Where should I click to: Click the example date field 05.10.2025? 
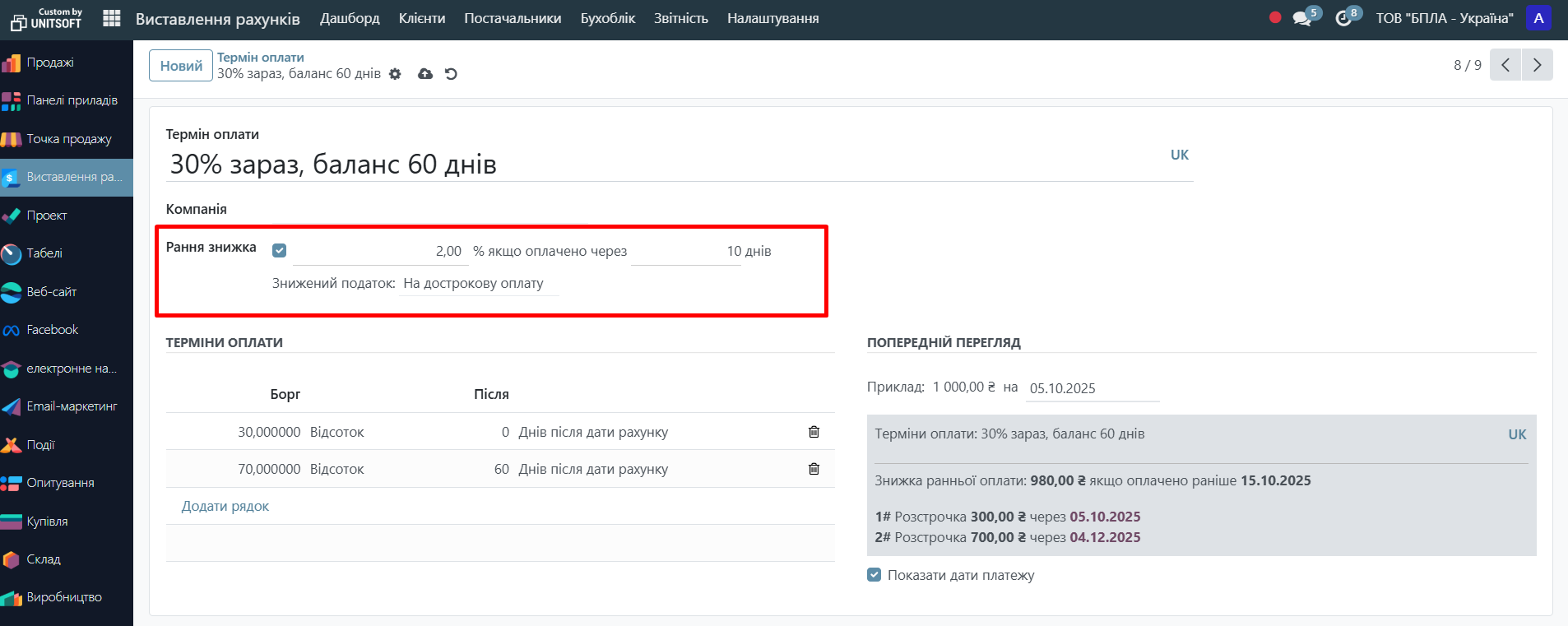pos(1092,388)
